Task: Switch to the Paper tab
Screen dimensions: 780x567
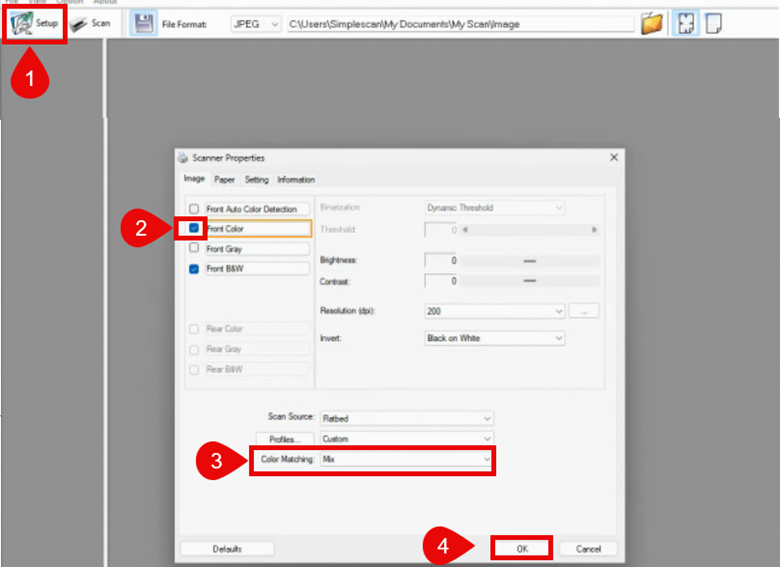Action: 224,180
